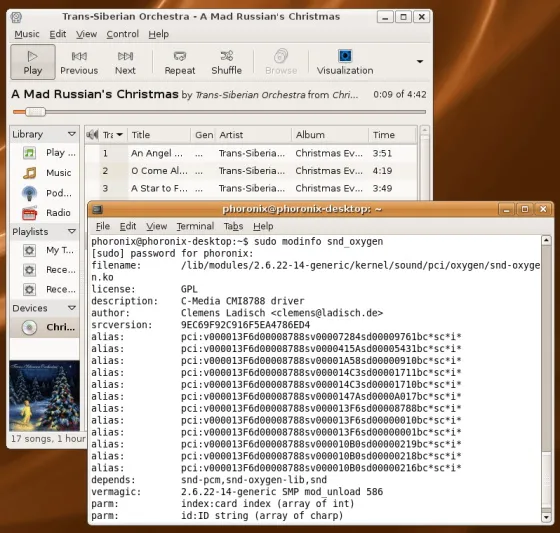Click the song position slider track

pyautogui.click(x=219, y=112)
